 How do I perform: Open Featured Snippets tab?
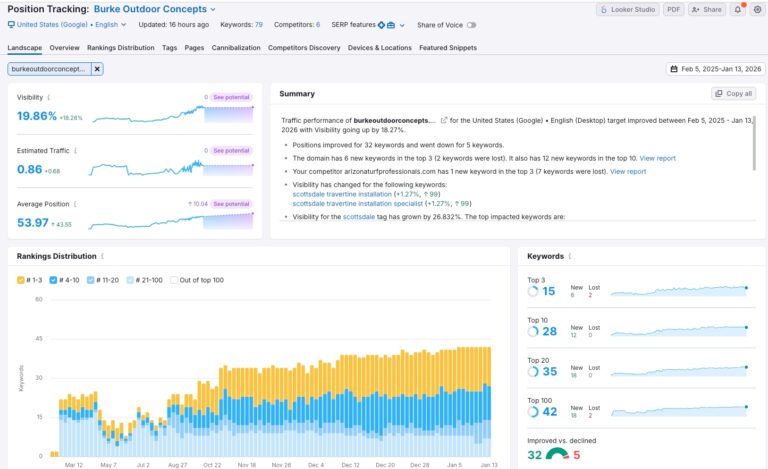click(x=448, y=47)
